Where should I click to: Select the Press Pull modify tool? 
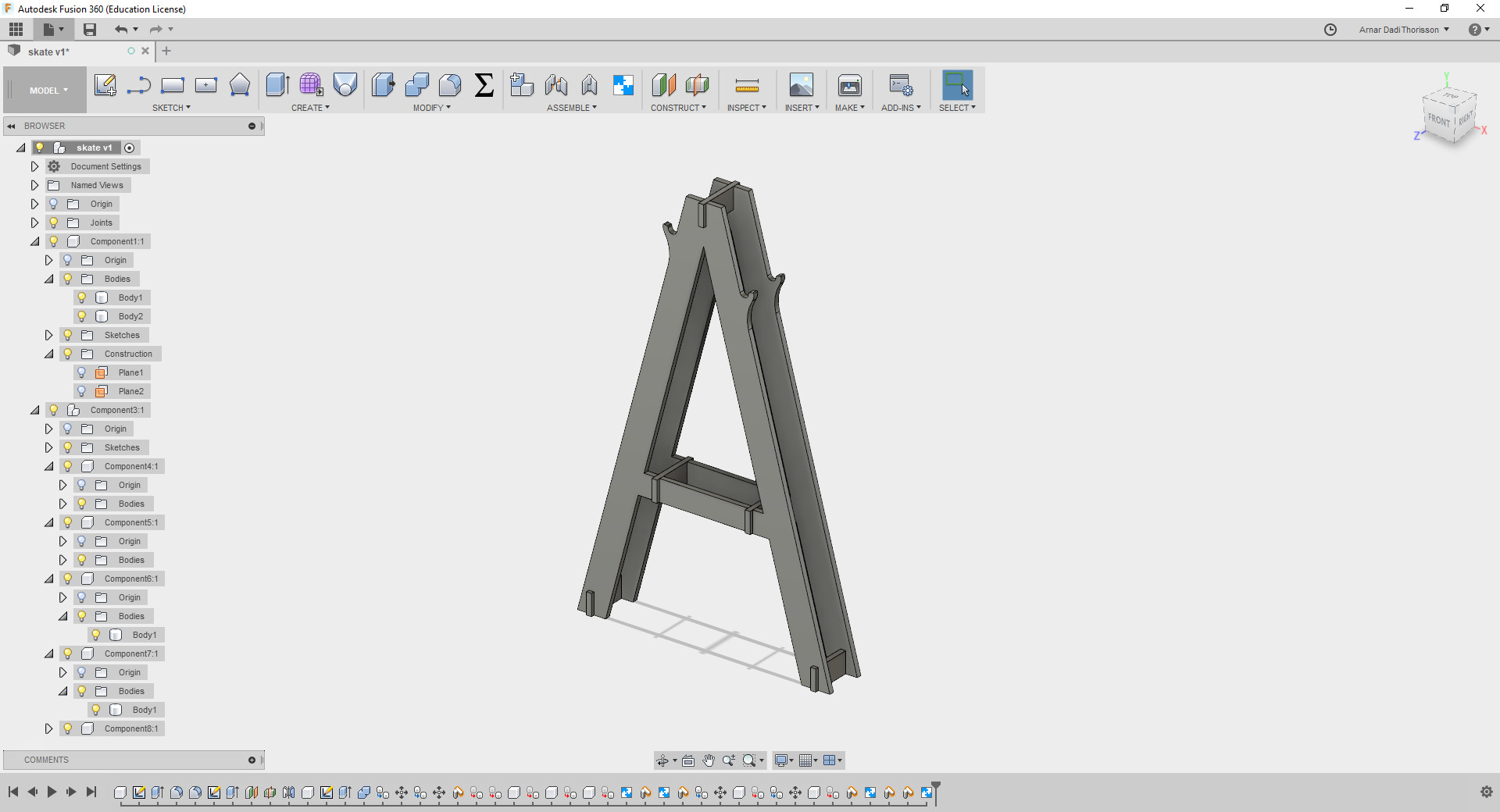click(383, 85)
